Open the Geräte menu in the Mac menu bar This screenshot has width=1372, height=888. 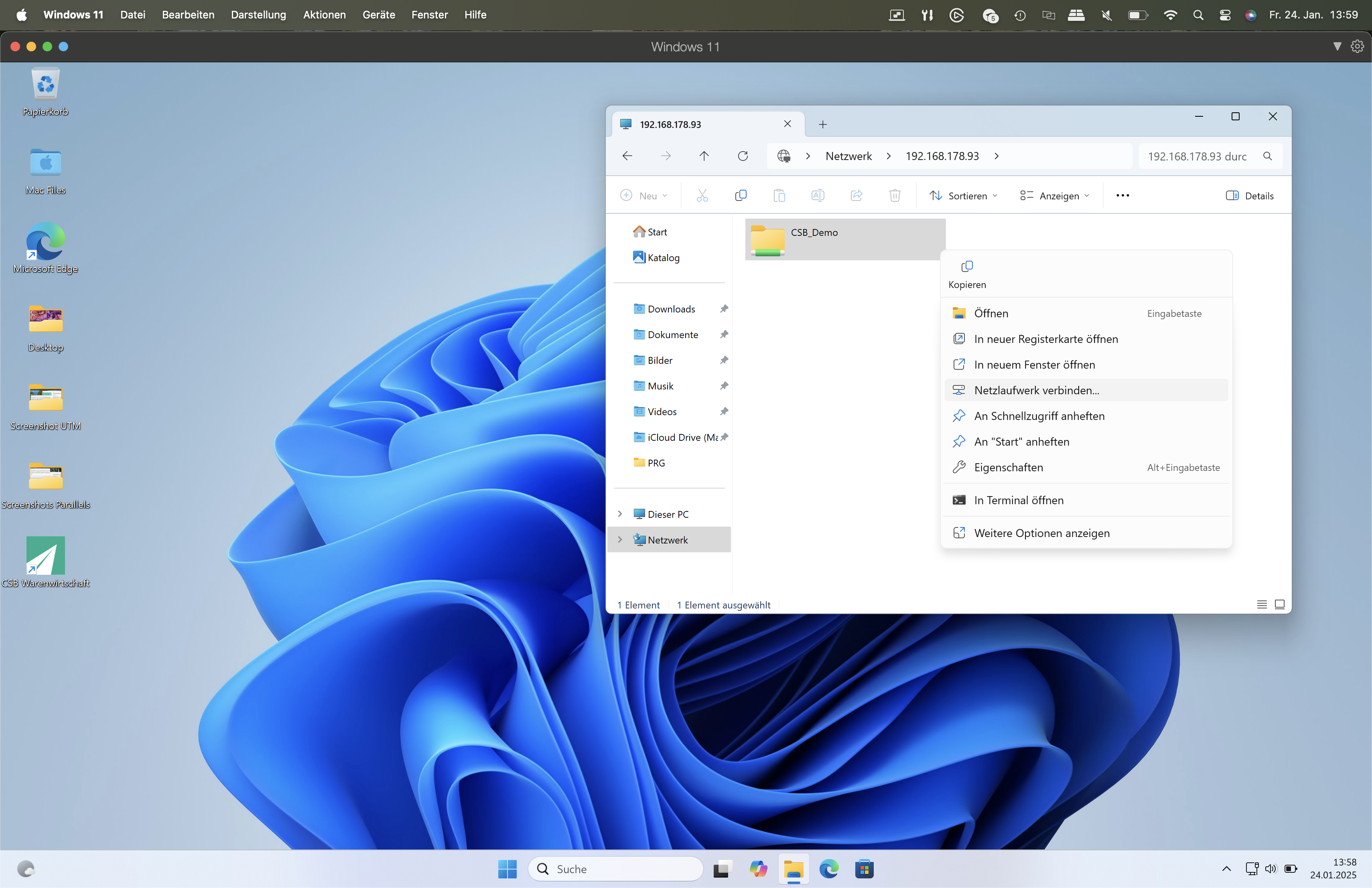379,15
